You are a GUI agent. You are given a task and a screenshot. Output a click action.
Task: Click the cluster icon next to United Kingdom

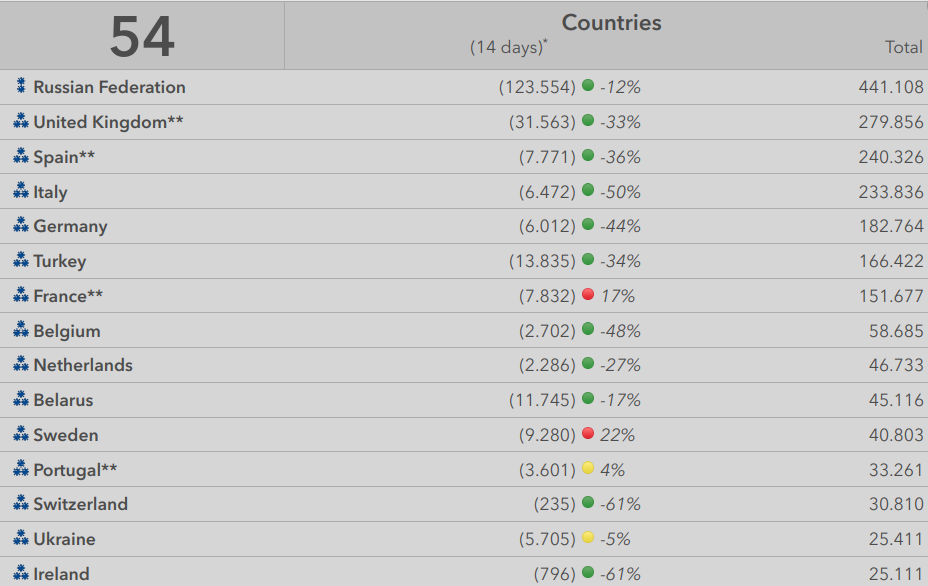point(20,122)
